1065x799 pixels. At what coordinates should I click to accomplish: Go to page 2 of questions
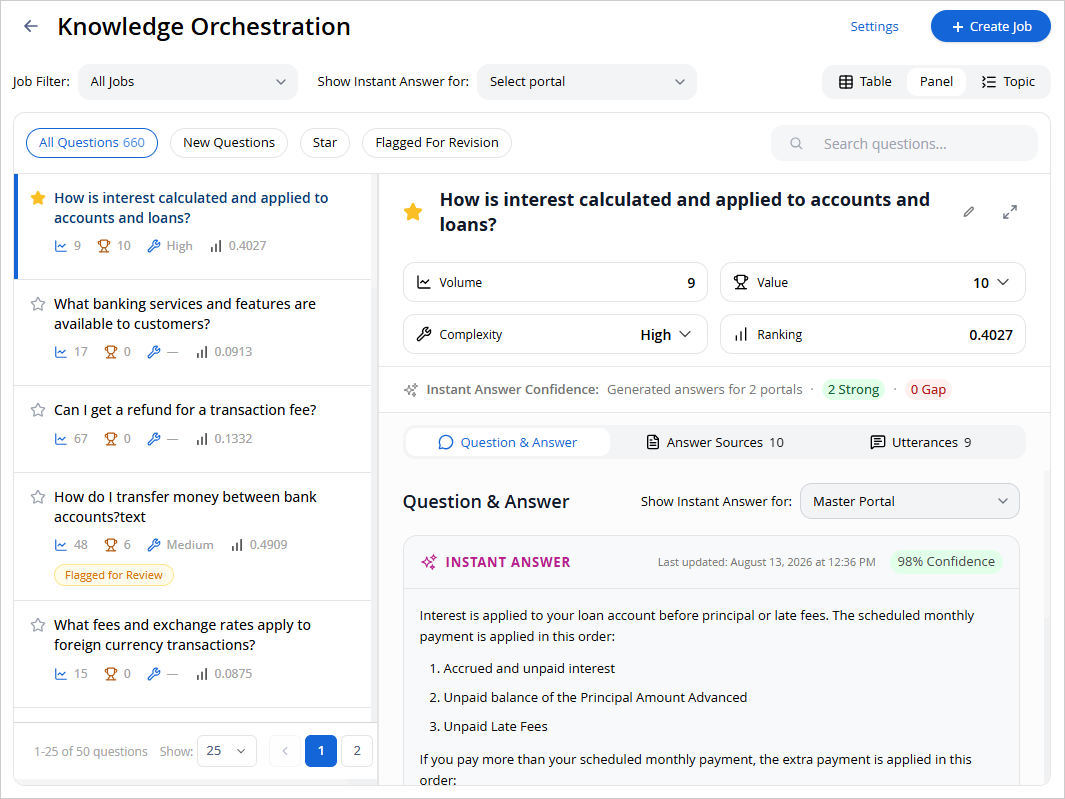(x=357, y=751)
